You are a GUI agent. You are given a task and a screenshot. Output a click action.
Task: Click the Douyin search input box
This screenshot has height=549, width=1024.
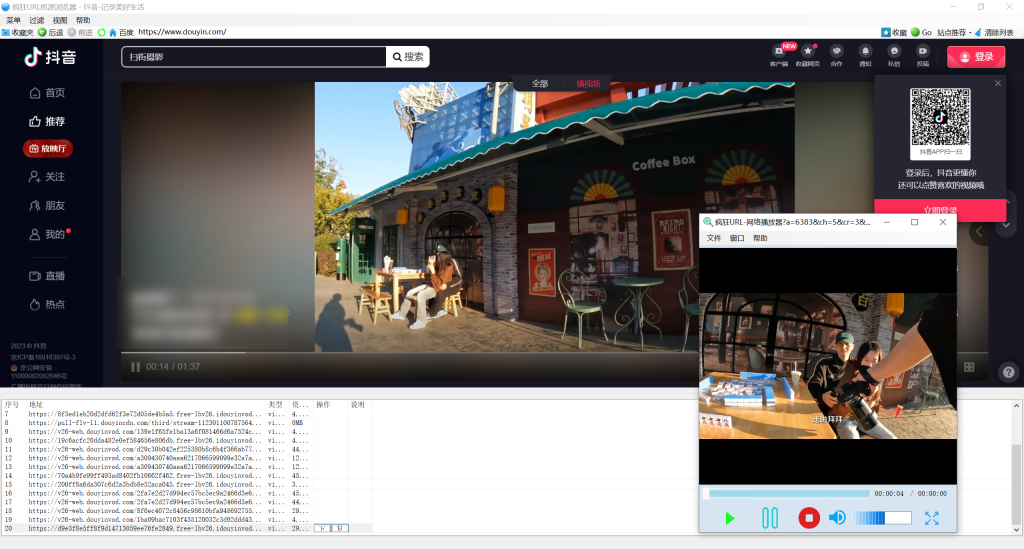[253, 57]
